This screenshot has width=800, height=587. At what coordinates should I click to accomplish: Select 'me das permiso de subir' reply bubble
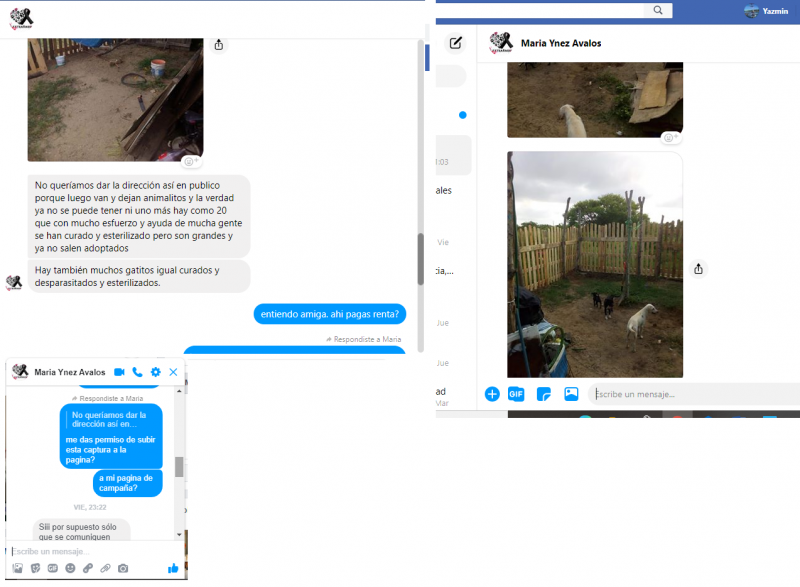click(111, 437)
